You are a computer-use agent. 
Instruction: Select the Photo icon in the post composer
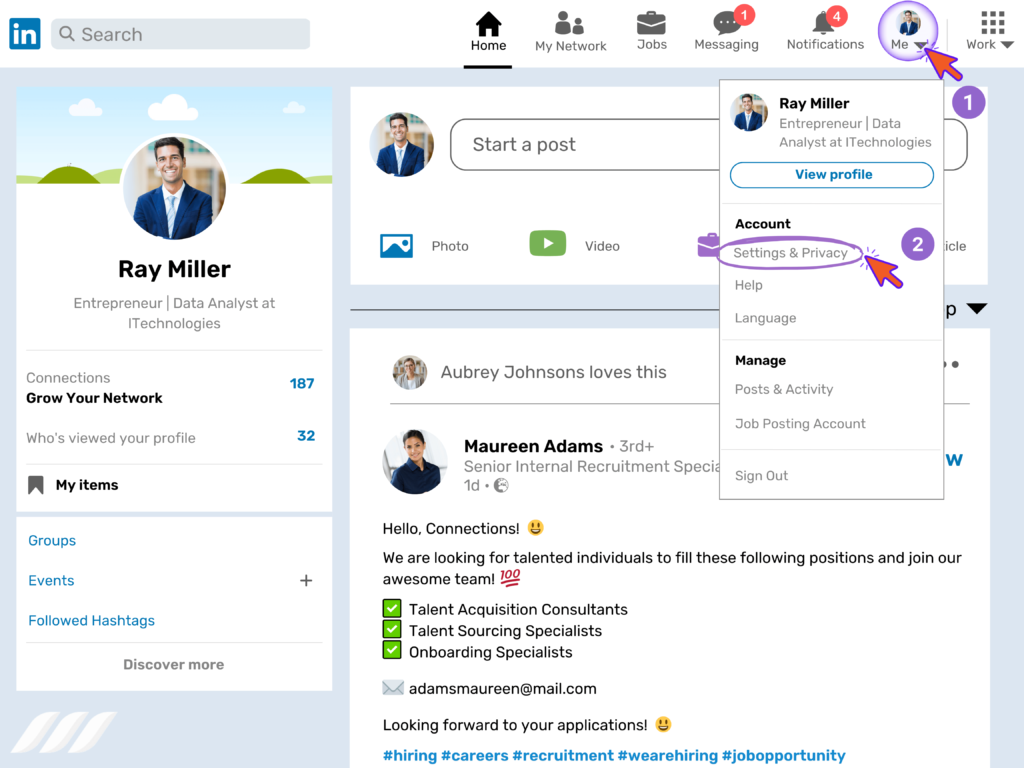tap(396, 244)
